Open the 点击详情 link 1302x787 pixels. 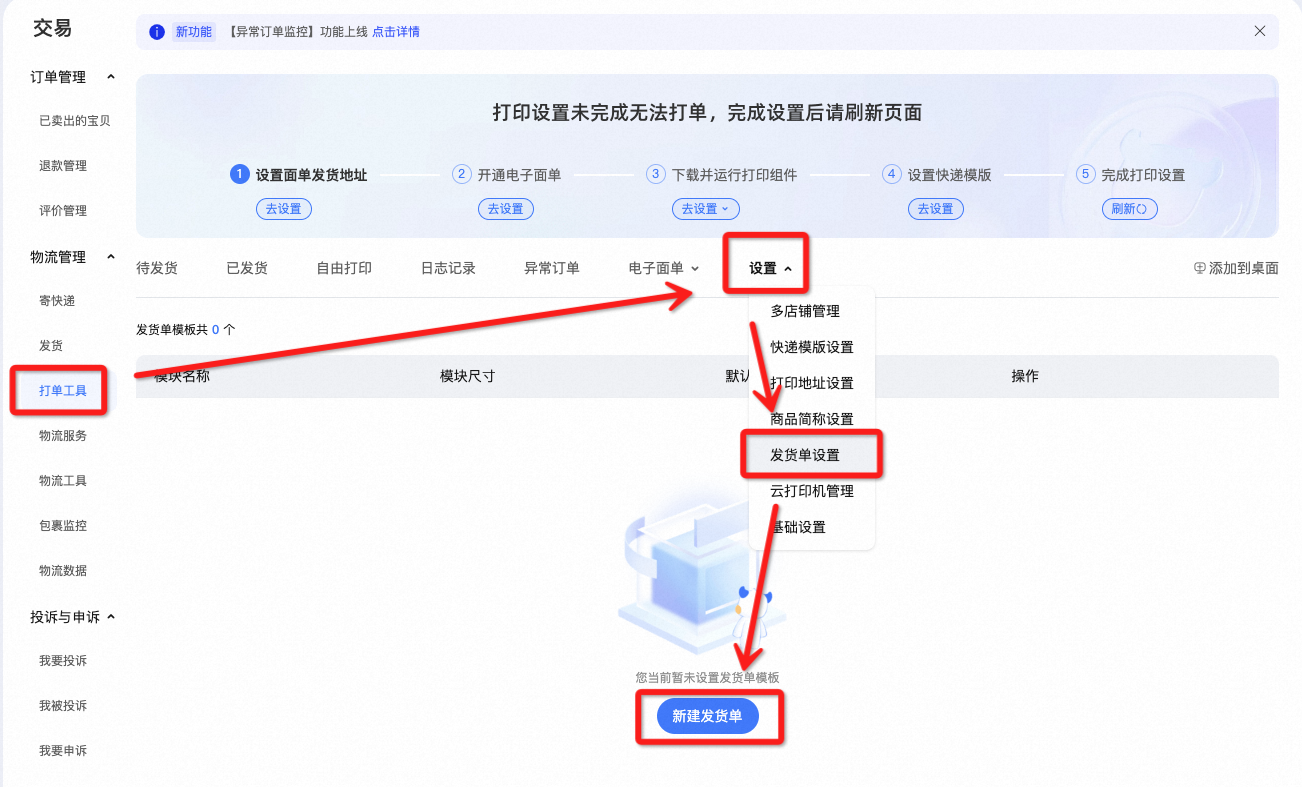click(396, 32)
